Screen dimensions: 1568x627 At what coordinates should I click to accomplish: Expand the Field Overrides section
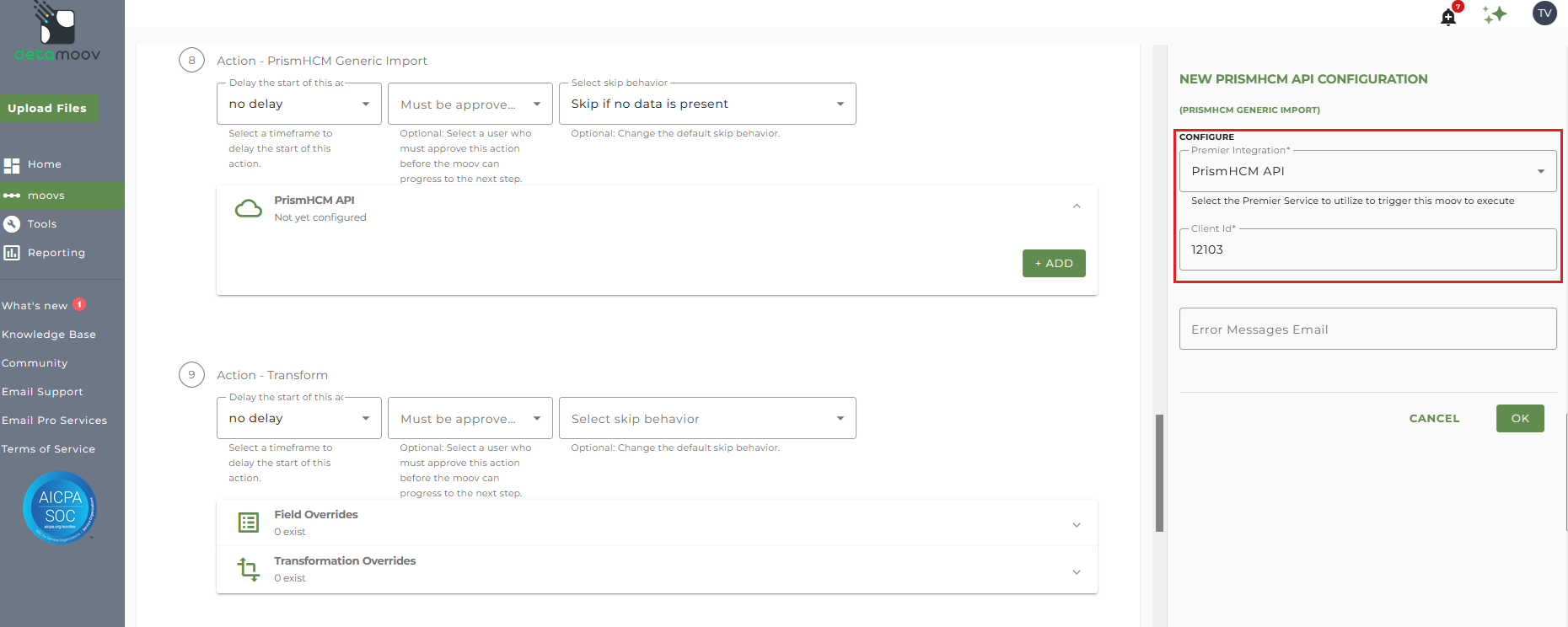1077,525
